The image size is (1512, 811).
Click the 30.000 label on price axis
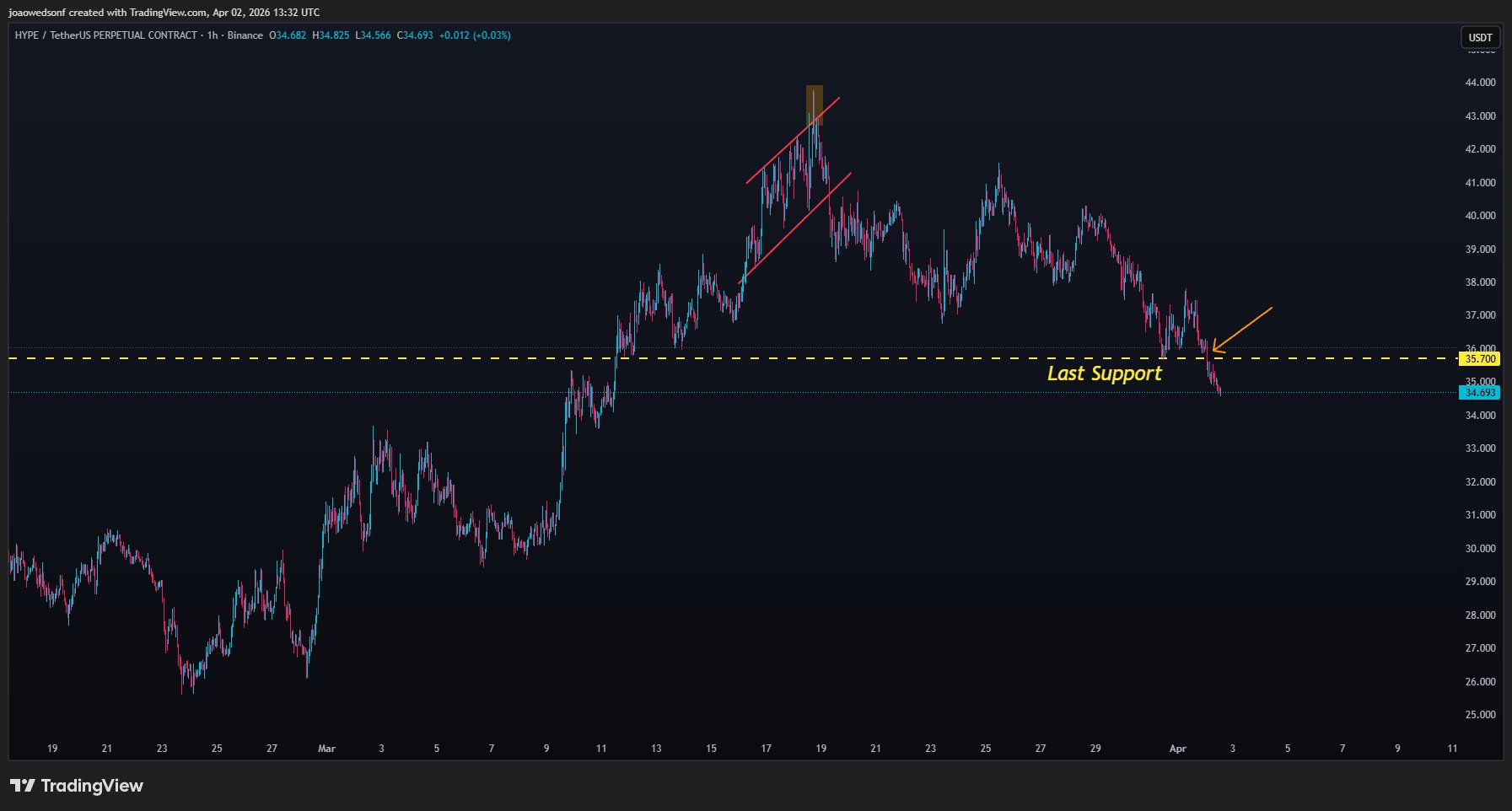point(1480,549)
